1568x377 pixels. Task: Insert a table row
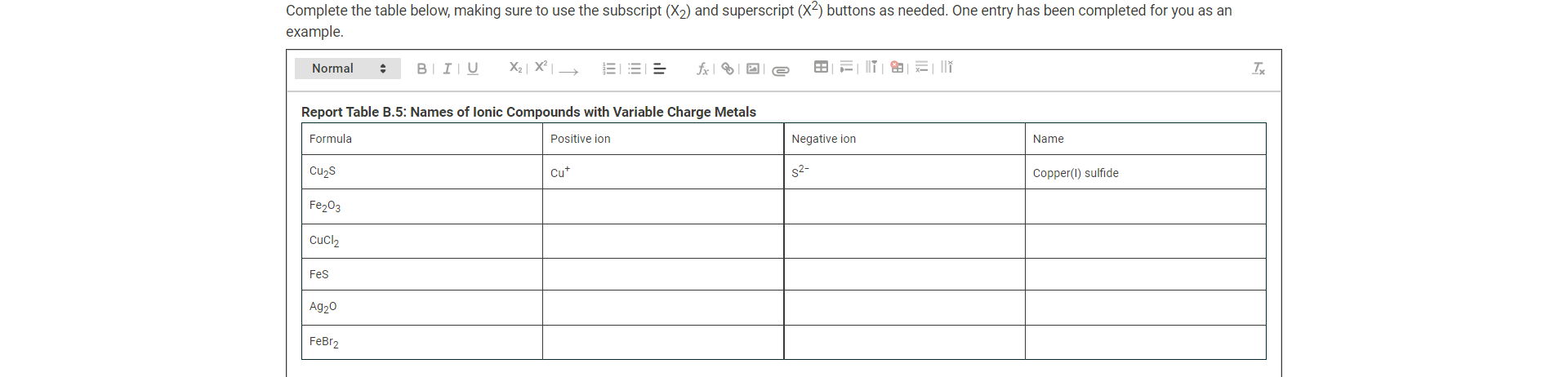pyautogui.click(x=846, y=67)
